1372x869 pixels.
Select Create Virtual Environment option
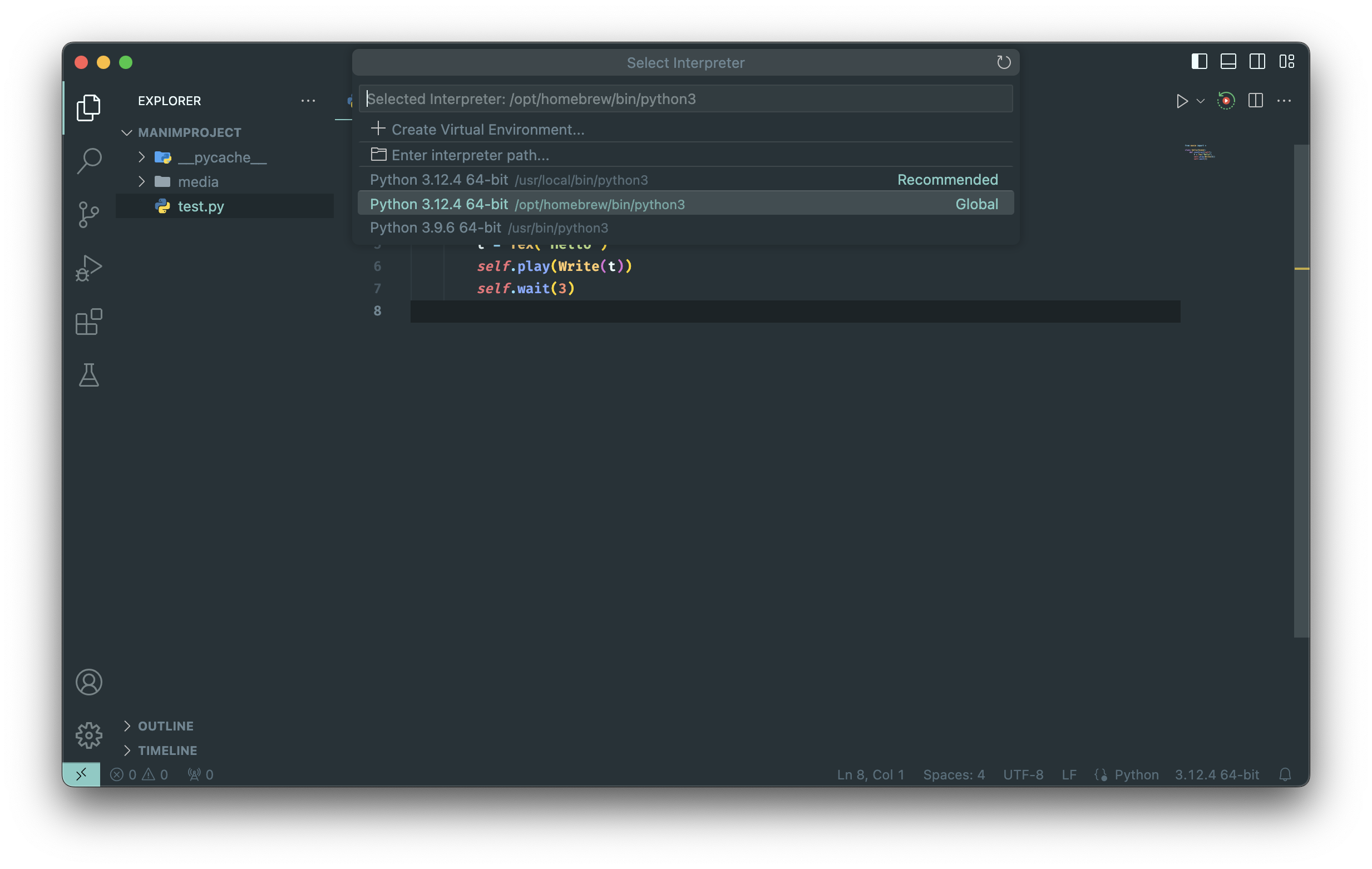pyautogui.click(x=685, y=130)
